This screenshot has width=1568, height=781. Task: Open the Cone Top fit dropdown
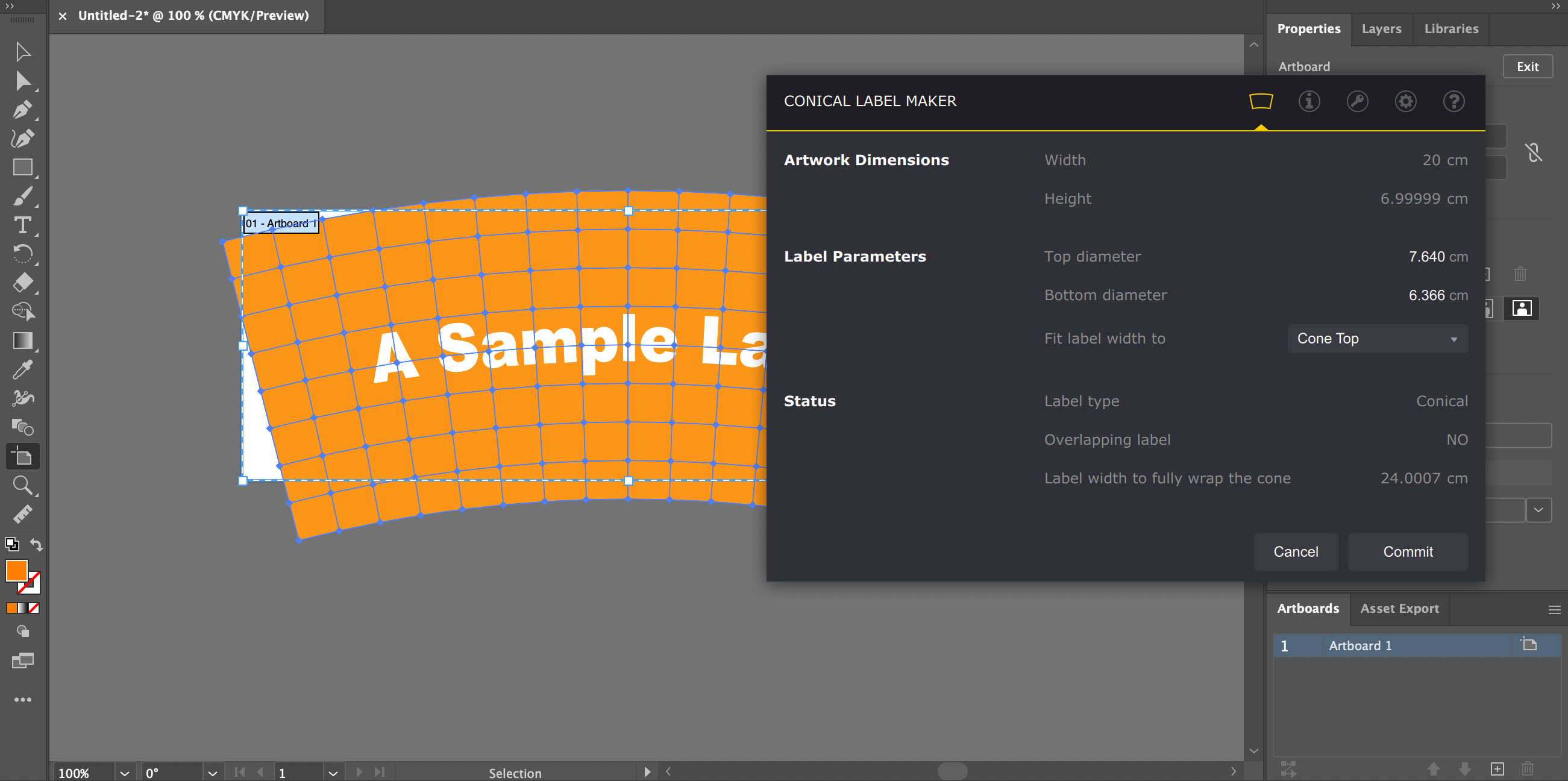pyautogui.click(x=1378, y=339)
